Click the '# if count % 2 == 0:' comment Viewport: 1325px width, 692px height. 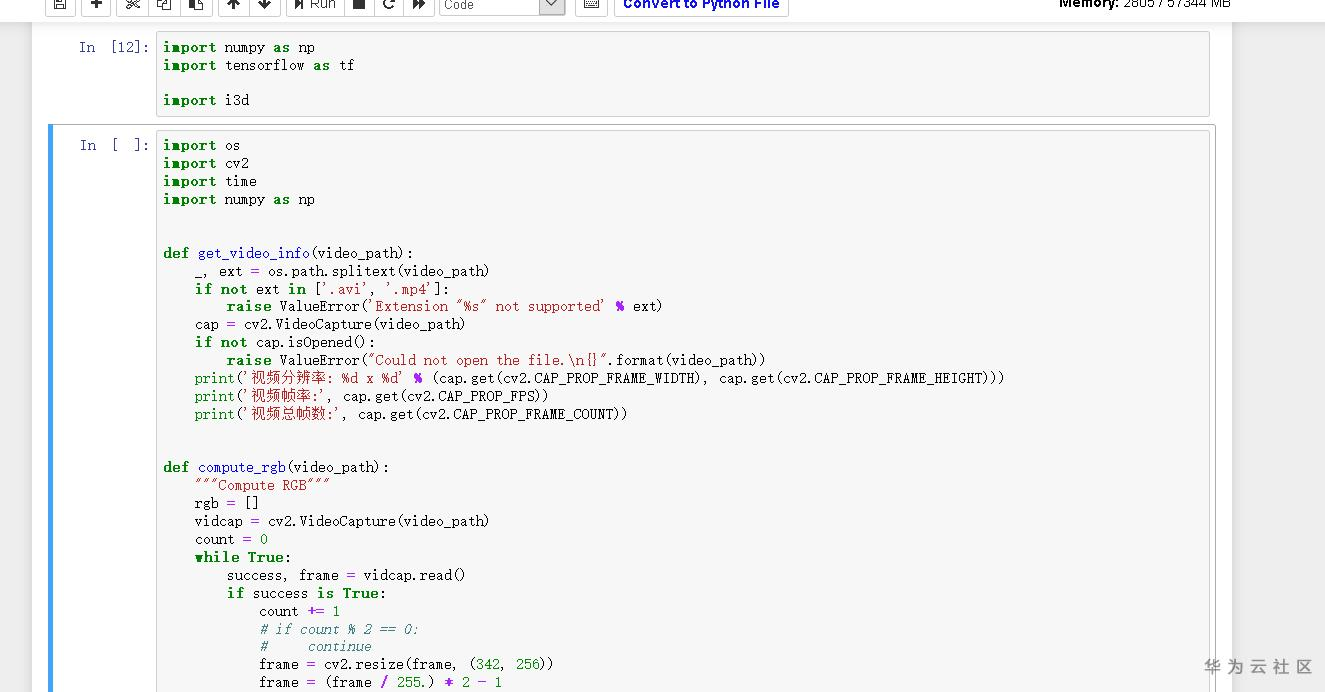[339, 629]
